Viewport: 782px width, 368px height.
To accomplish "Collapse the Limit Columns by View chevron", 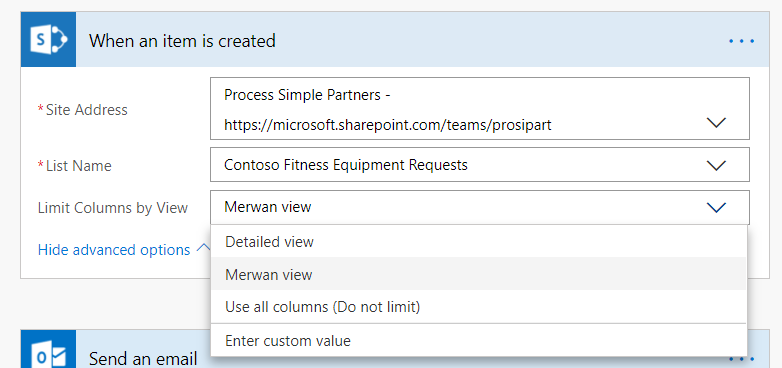I will tap(717, 207).
